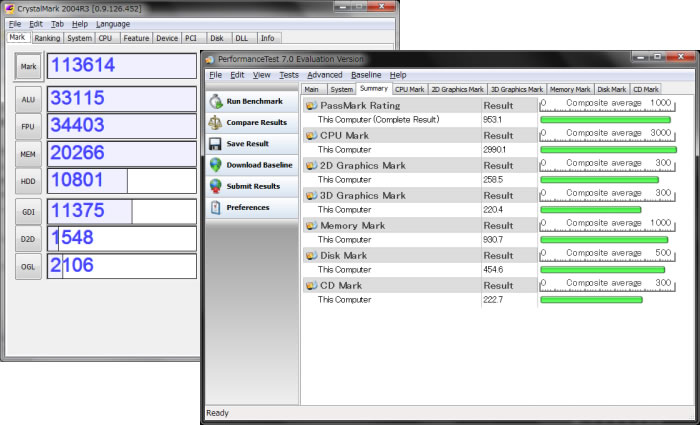700x425 pixels.
Task: Click the HDD score 10801 field
Action: 122,181
